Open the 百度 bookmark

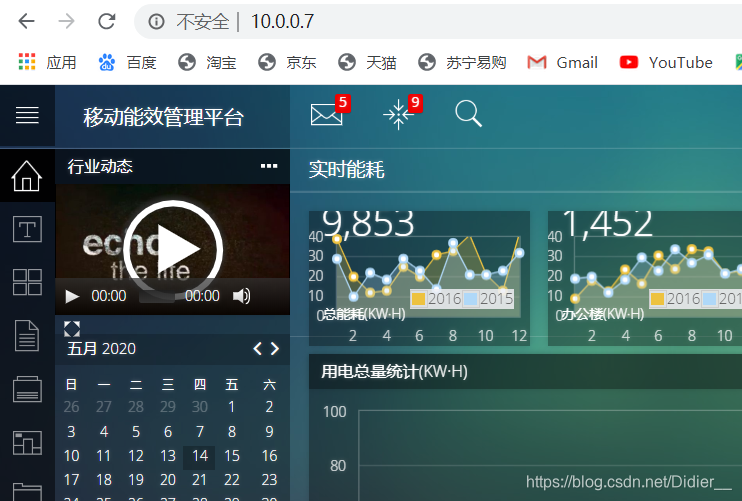click(x=127, y=62)
